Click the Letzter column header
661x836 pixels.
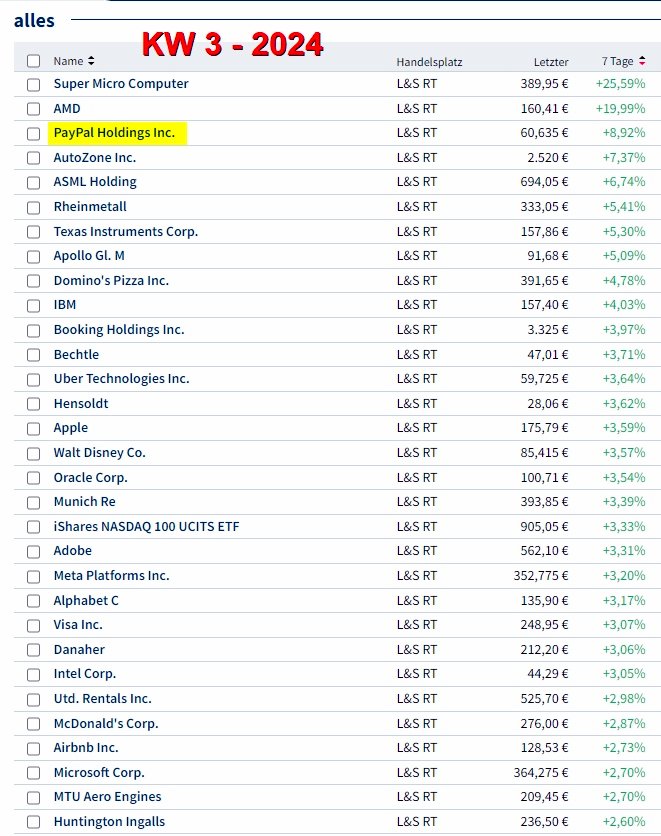point(551,62)
